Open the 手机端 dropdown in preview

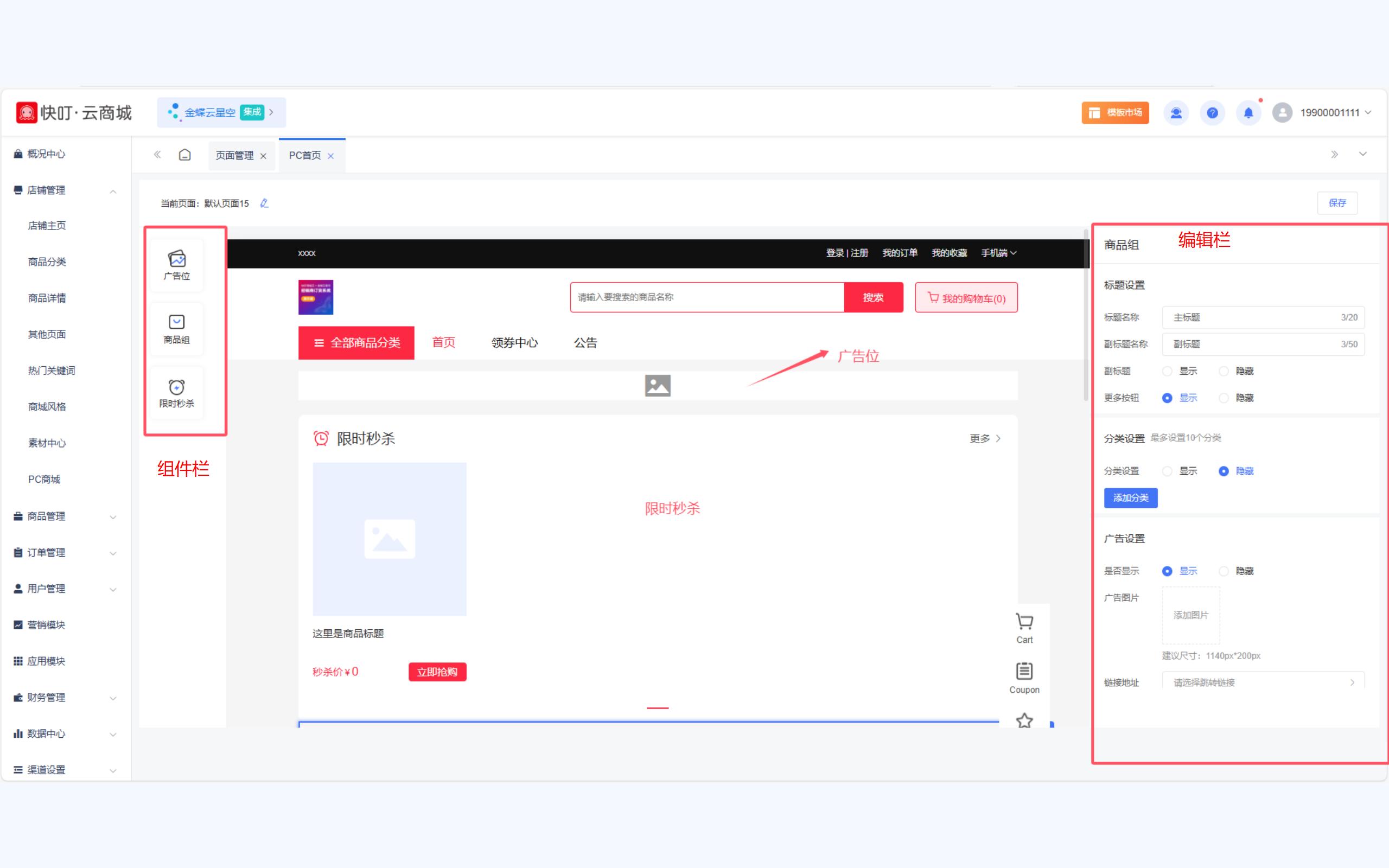[999, 253]
